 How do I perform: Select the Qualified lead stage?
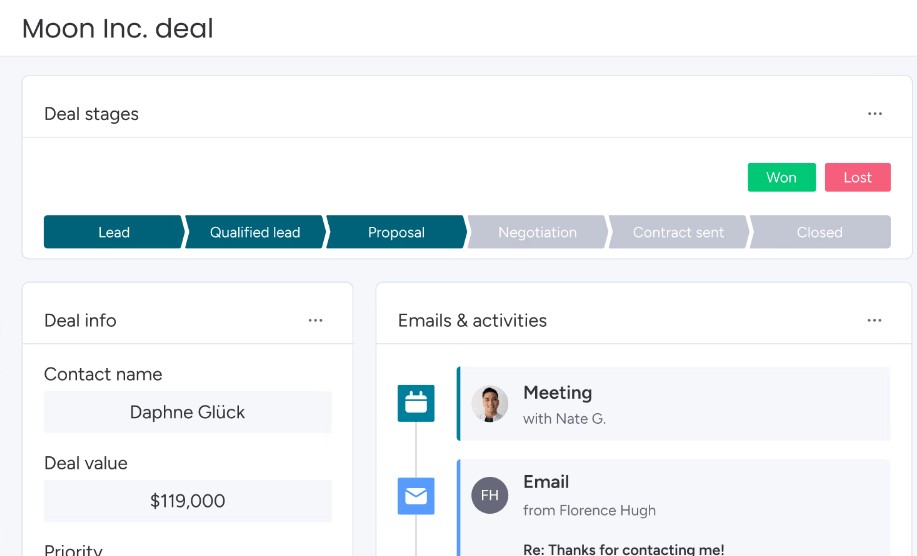(255, 232)
